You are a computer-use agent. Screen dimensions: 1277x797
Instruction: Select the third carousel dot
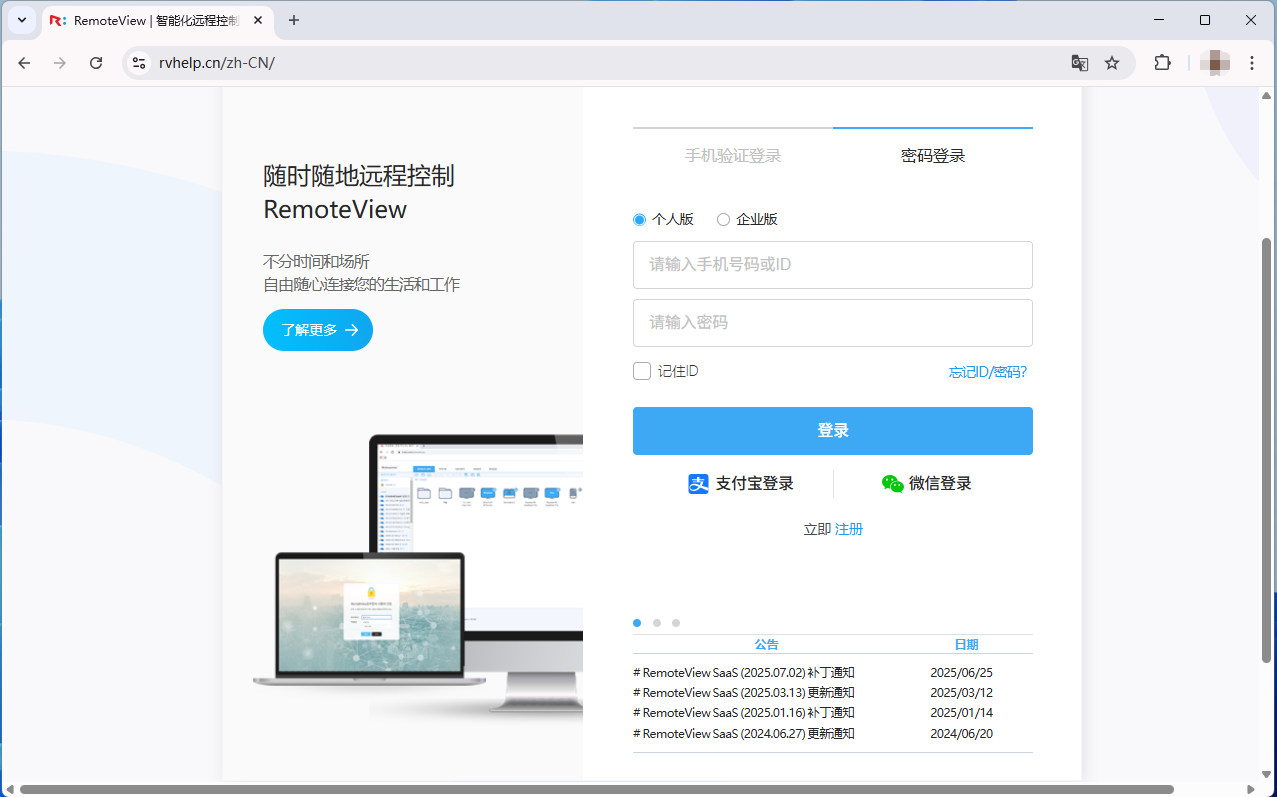pyautogui.click(x=676, y=623)
